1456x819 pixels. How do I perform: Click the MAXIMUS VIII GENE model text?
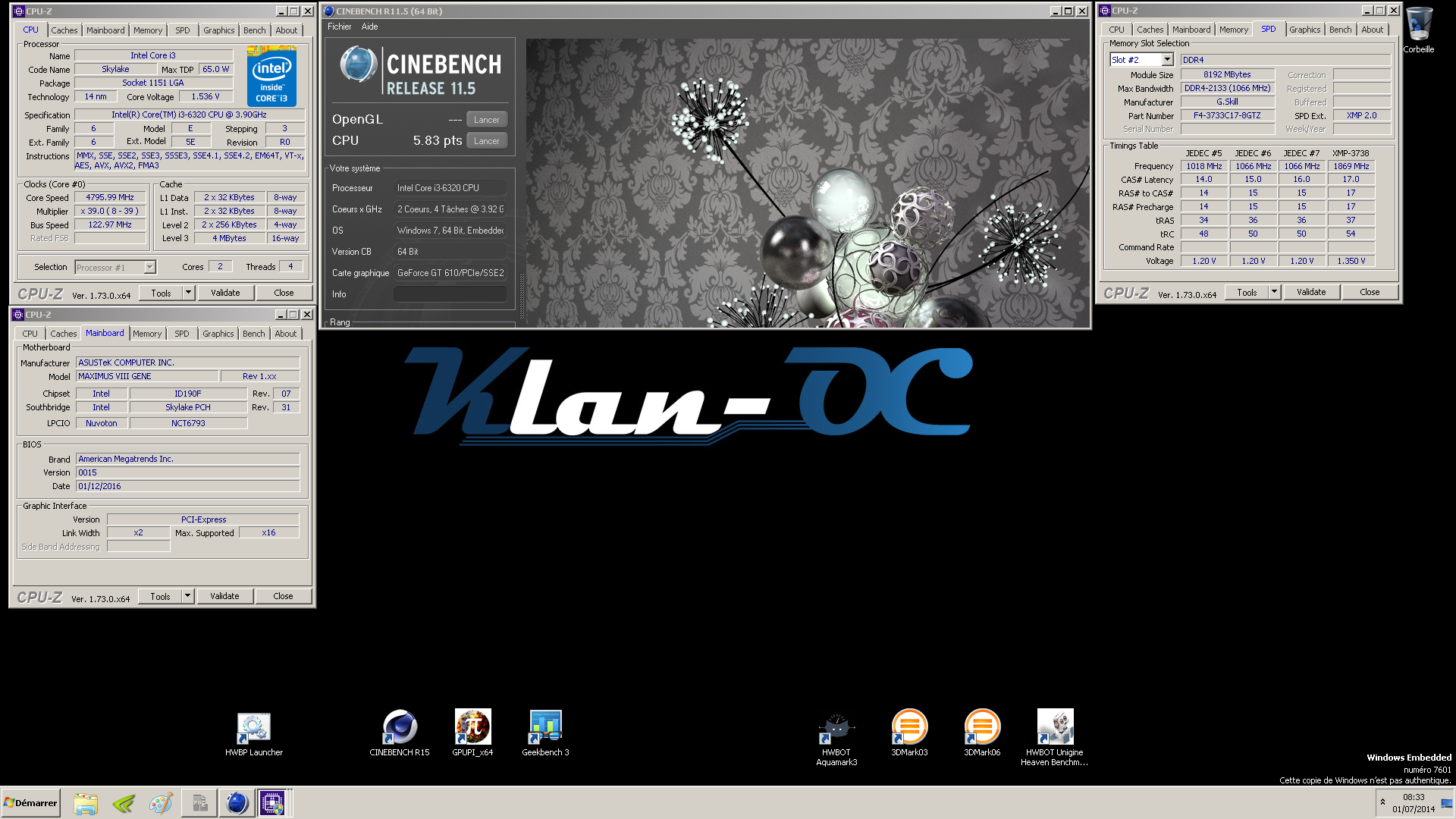115,376
